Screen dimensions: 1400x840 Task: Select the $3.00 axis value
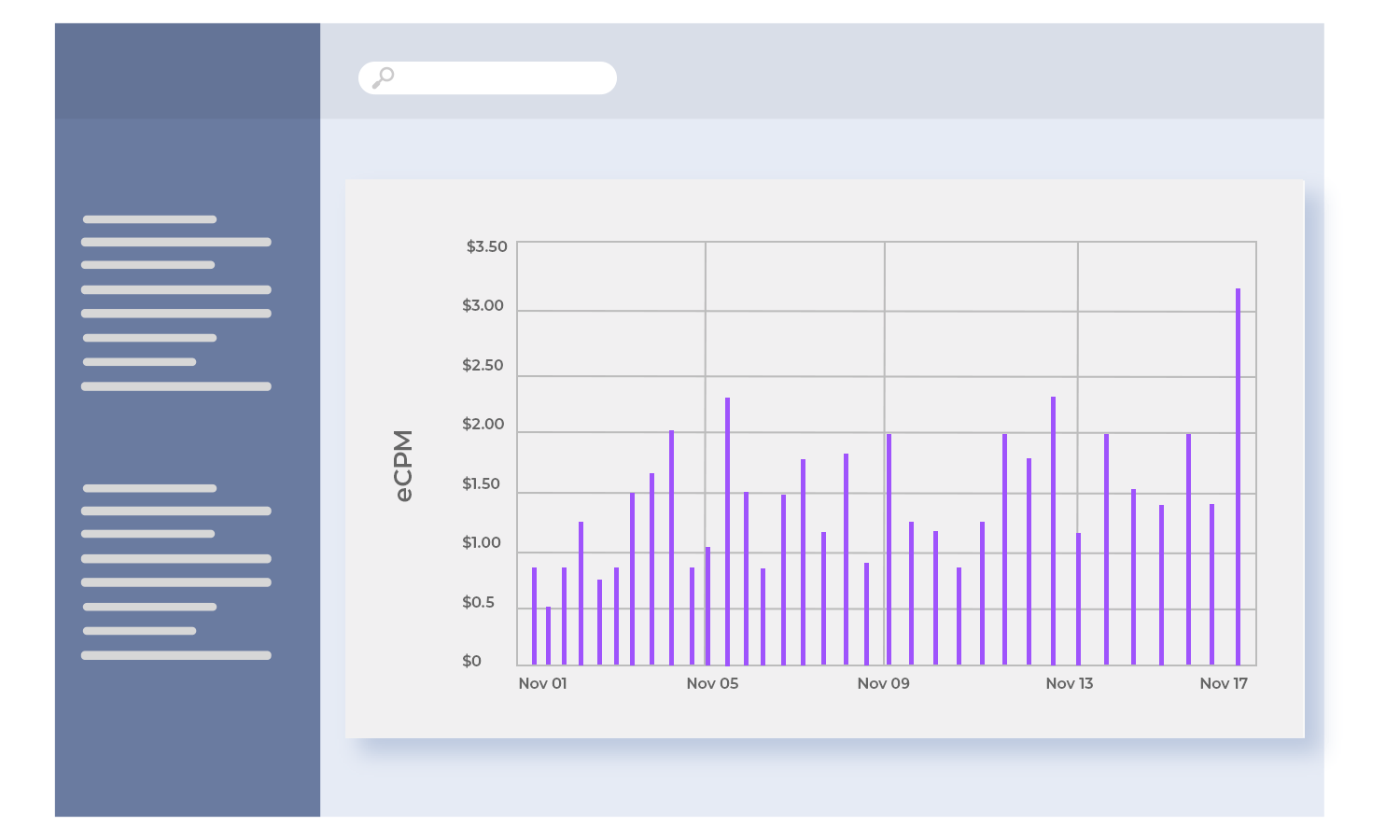click(483, 305)
